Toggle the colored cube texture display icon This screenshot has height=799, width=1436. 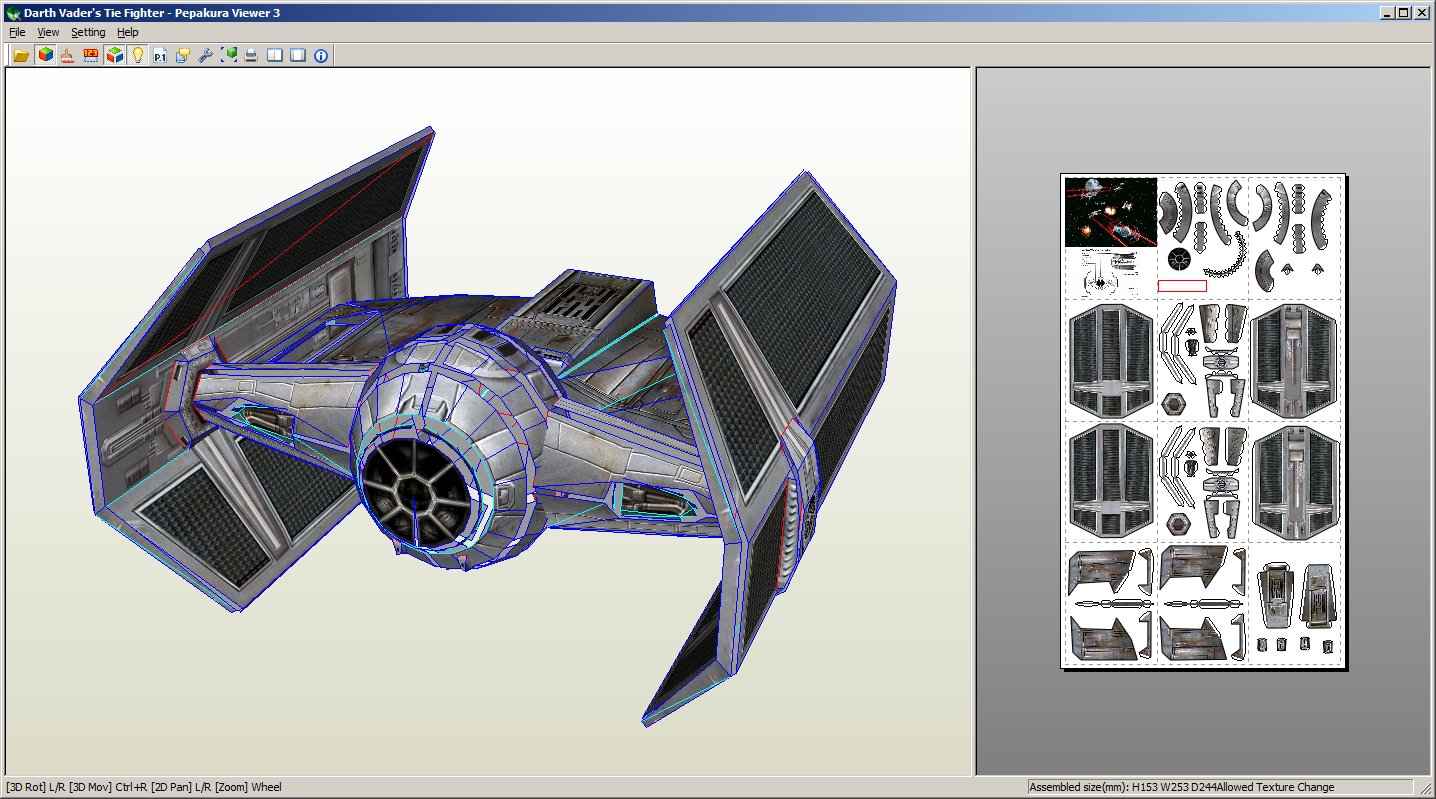pos(45,55)
